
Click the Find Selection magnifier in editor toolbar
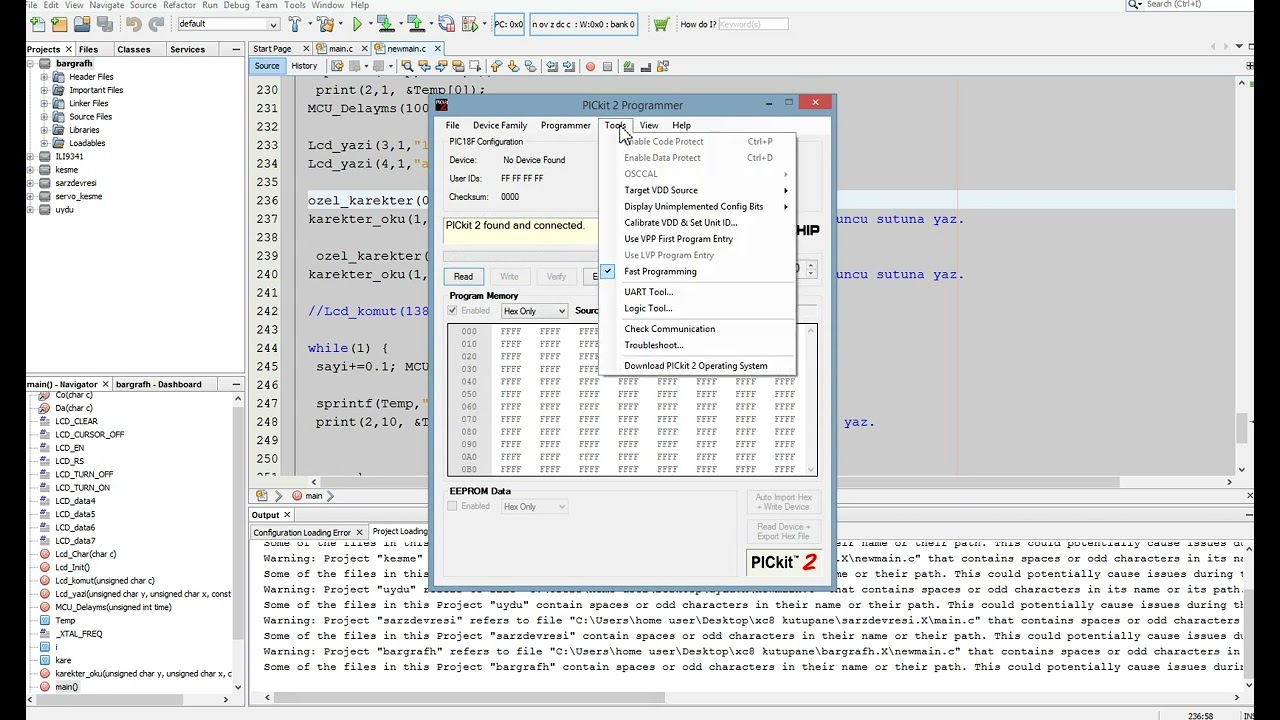pyautogui.click(x=407, y=66)
